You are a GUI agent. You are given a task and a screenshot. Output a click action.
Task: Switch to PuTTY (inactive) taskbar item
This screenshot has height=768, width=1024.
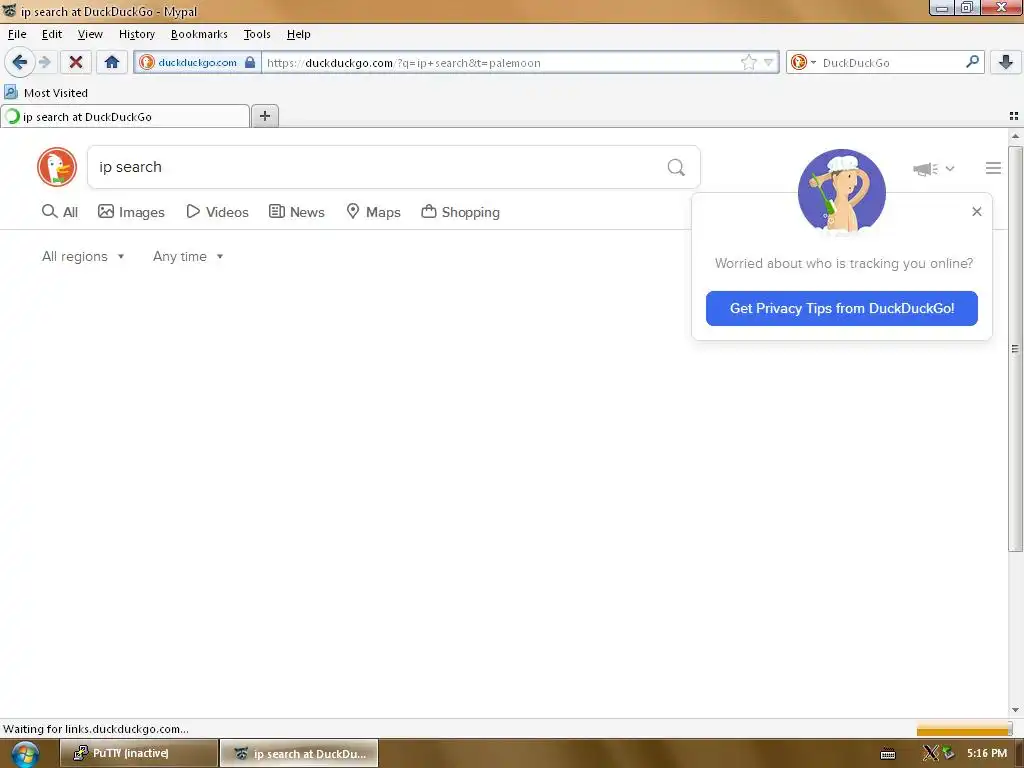pyautogui.click(x=139, y=754)
